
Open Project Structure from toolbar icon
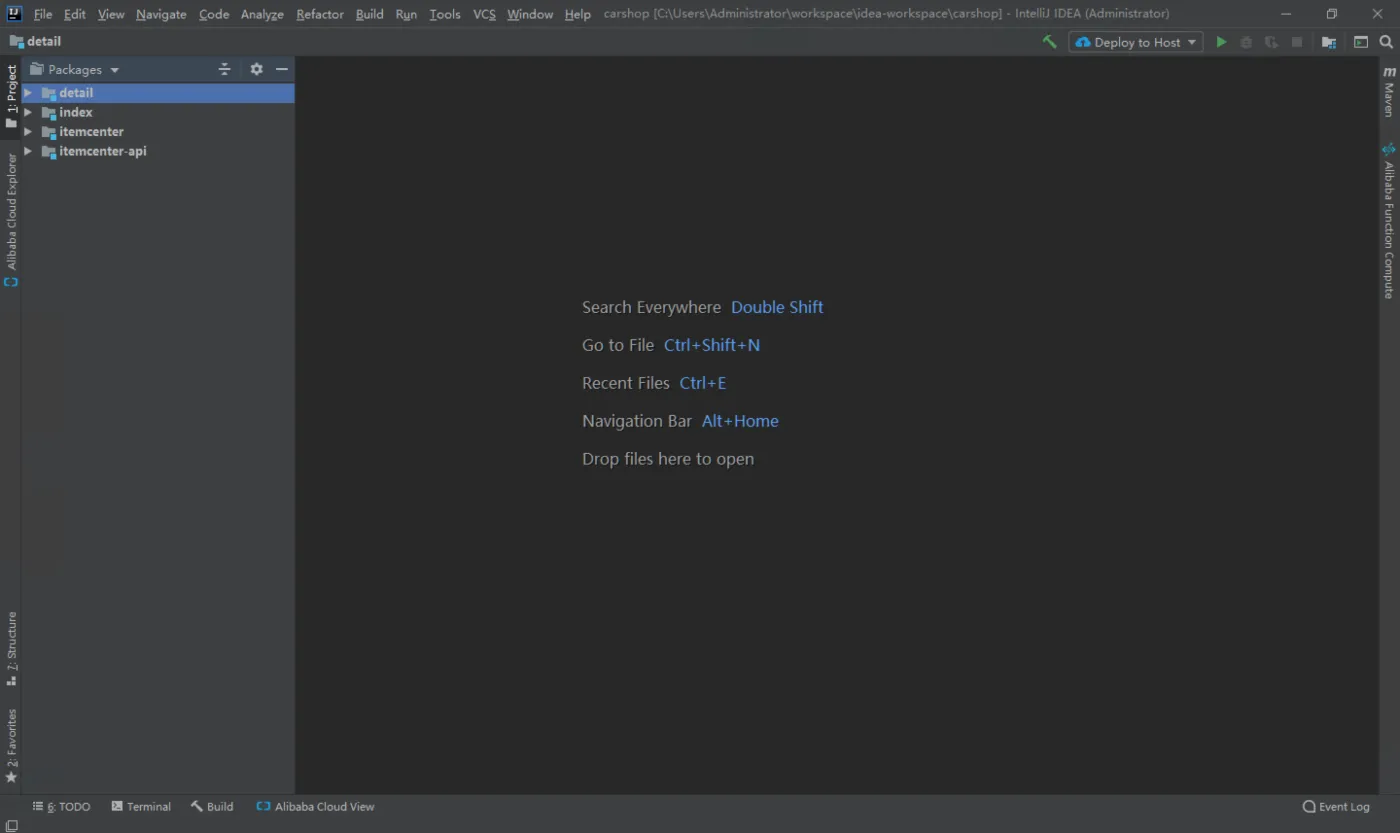coord(1329,42)
